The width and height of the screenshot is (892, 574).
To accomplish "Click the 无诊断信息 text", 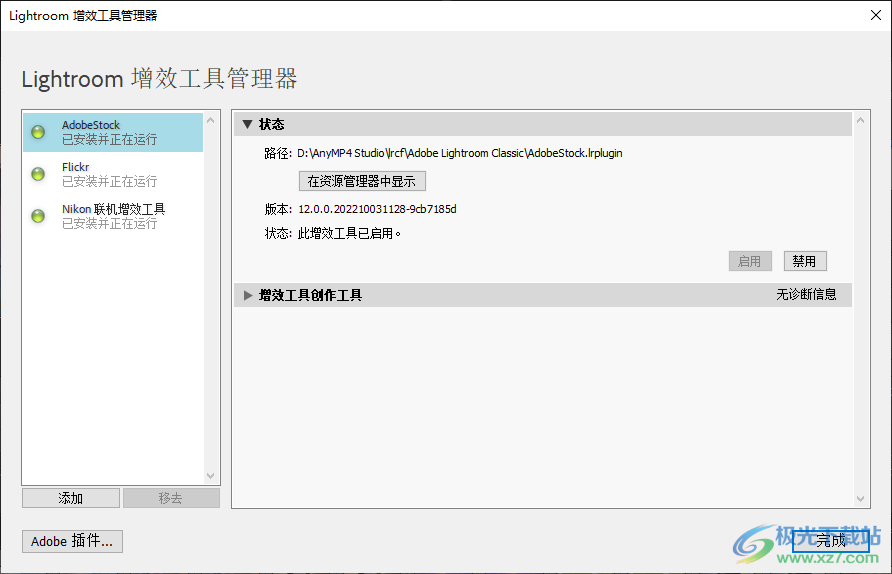I will pyautogui.click(x=806, y=295).
